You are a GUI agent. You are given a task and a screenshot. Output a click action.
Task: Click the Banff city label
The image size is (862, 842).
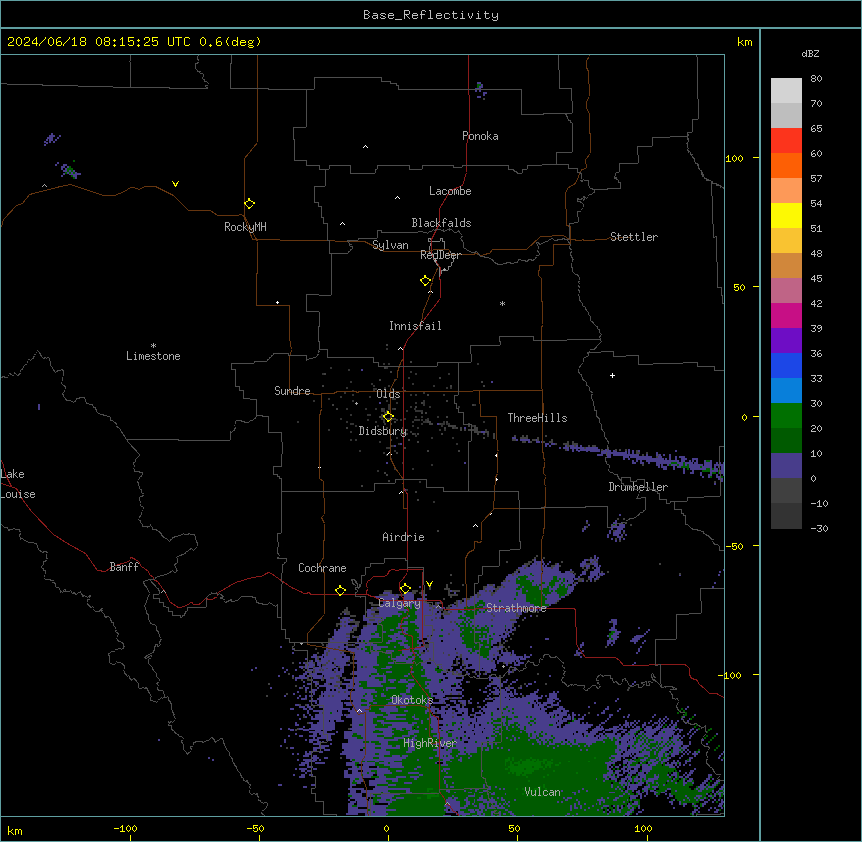coord(124,567)
